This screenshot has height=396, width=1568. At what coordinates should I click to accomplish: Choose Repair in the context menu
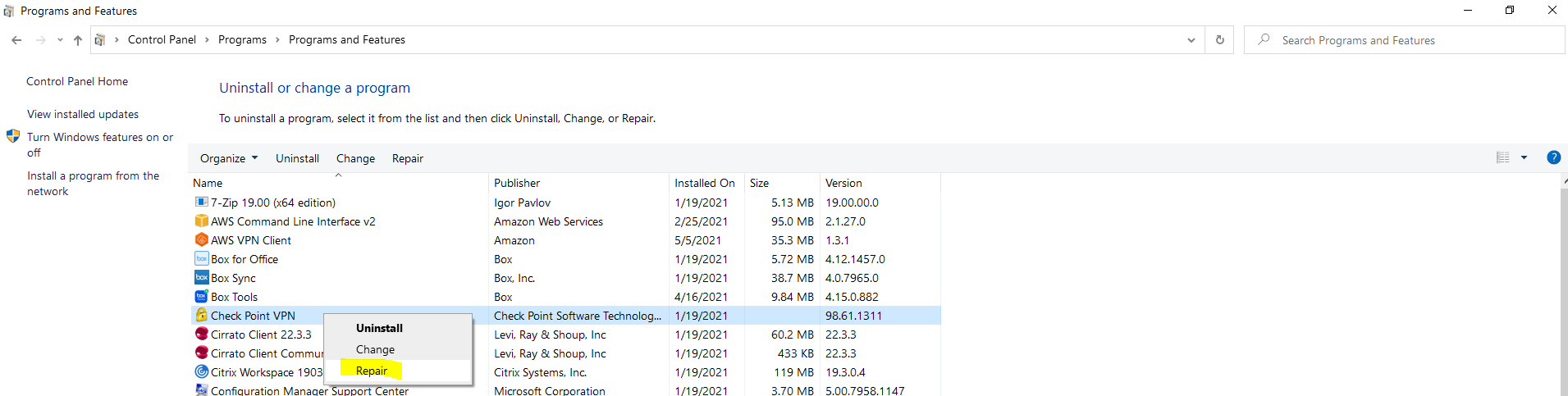372,371
